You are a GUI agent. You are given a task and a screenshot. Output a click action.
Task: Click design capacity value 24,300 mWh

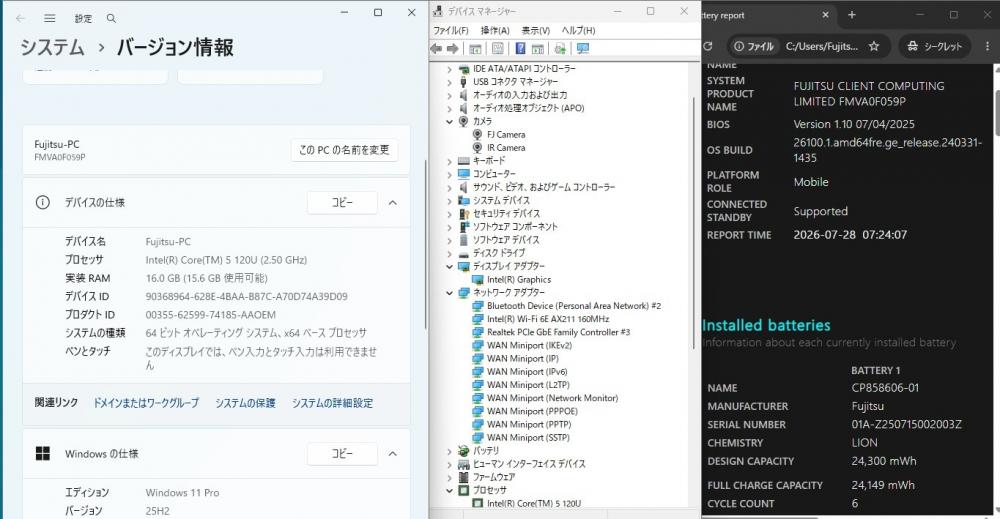coord(883,461)
